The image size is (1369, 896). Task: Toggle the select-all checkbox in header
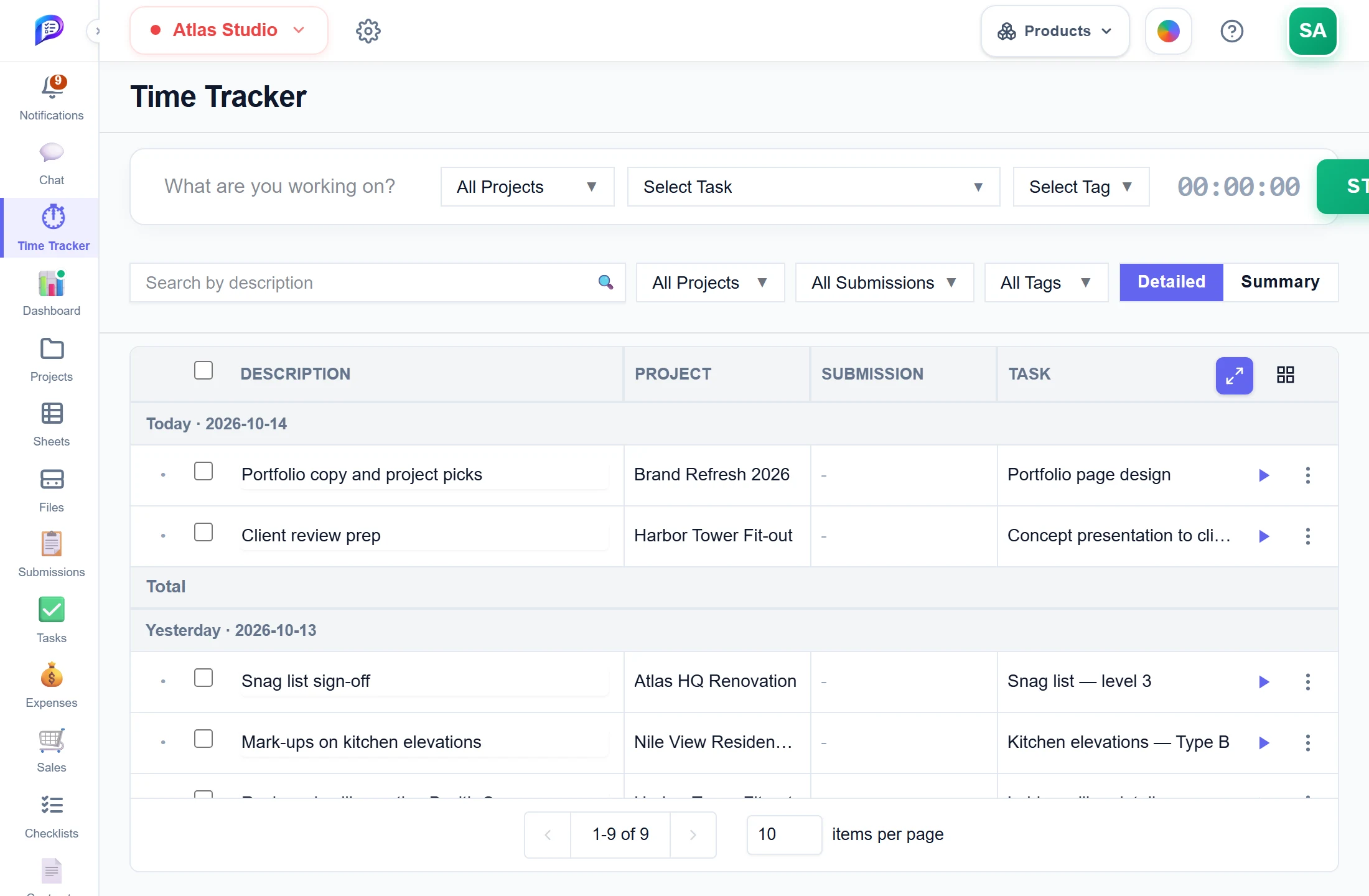click(203, 370)
